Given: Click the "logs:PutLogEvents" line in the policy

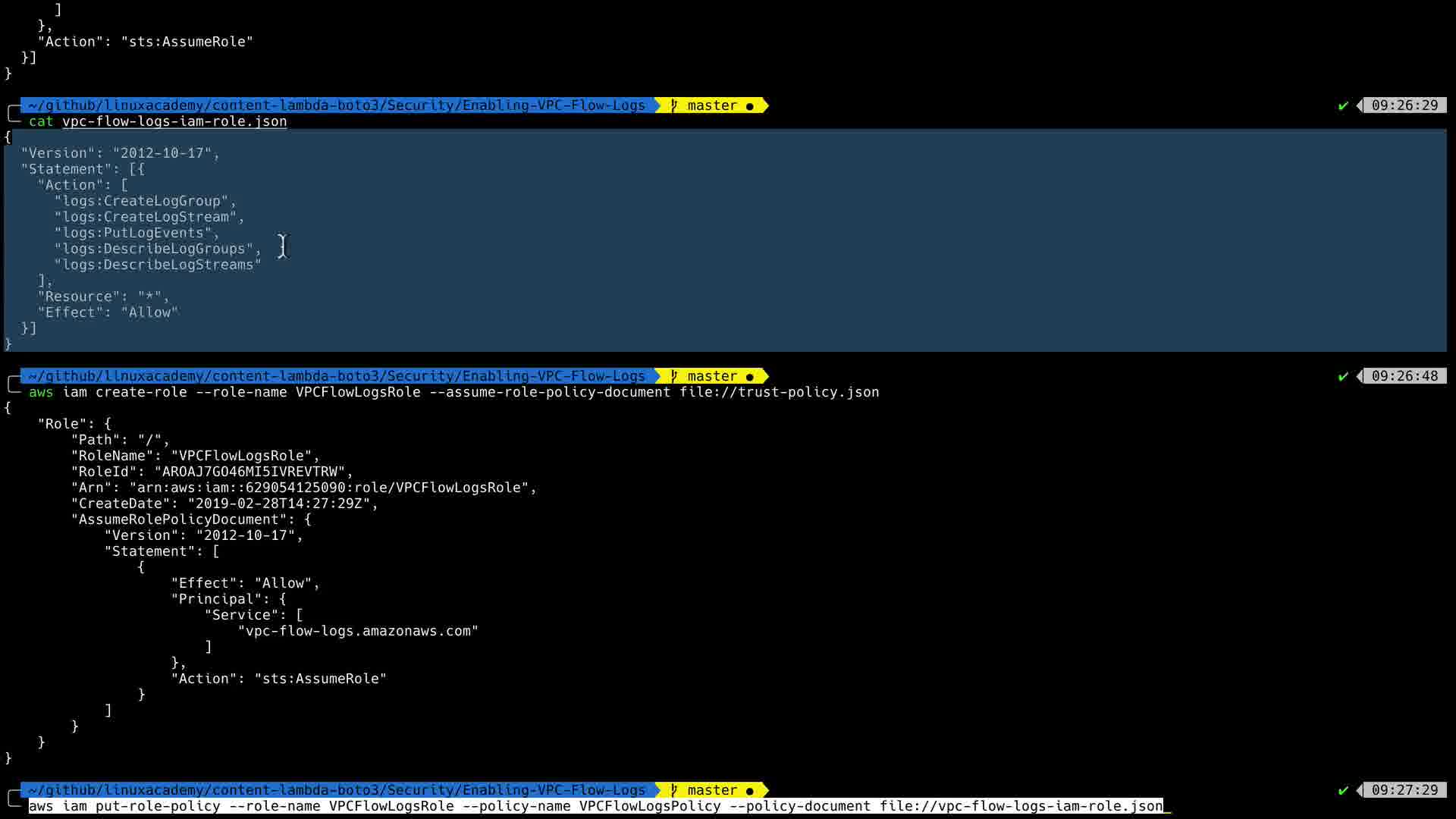Looking at the screenshot, I should [133, 233].
